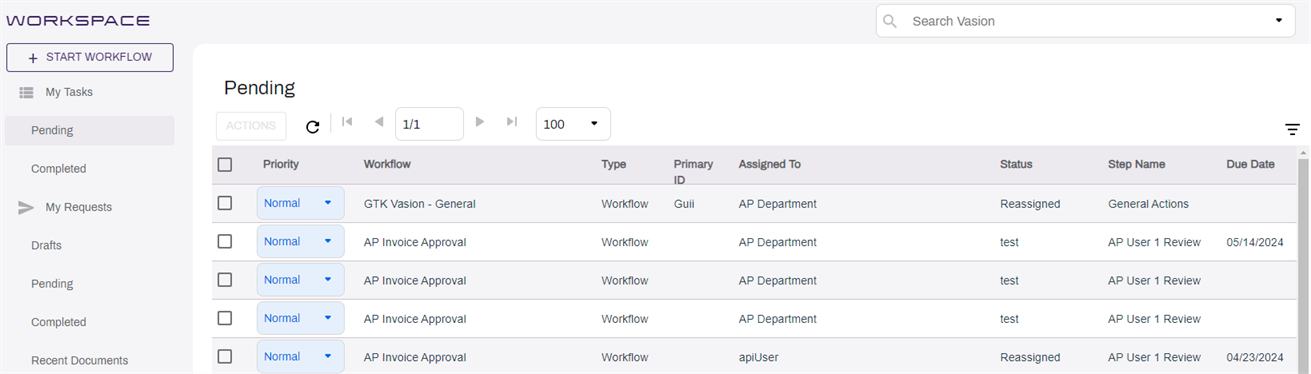This screenshot has height=374, width=1311.
Task: Select Completed under My Requests
Action: click(x=59, y=322)
